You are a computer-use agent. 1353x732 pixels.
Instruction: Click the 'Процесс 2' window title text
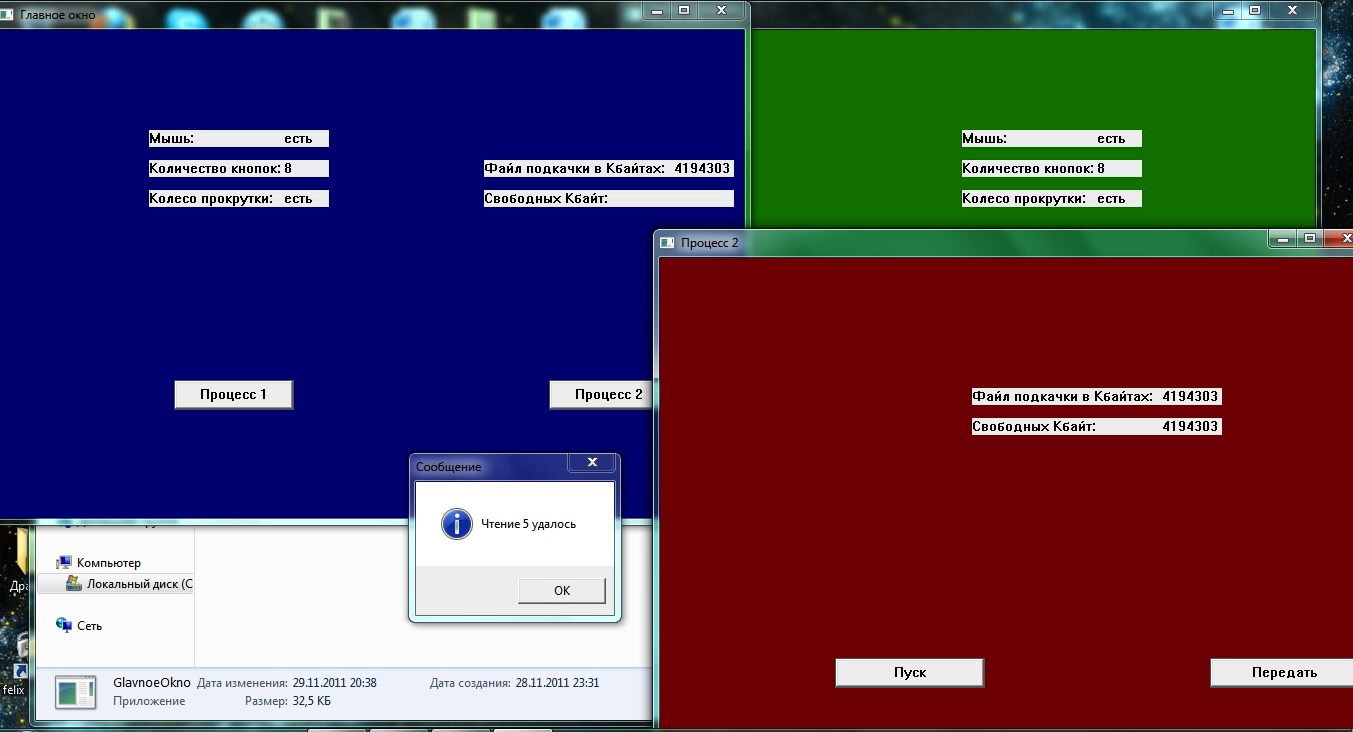[x=710, y=243]
